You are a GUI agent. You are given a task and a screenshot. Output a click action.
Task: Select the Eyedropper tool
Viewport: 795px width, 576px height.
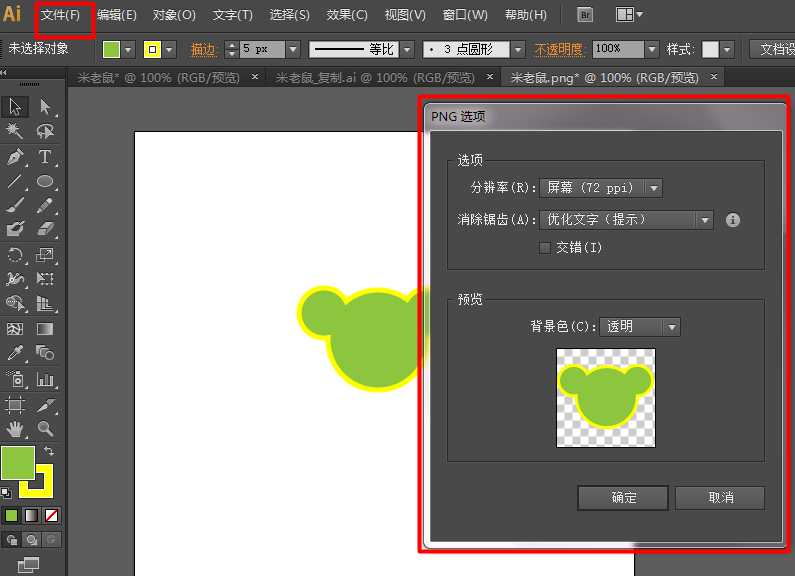(x=15, y=352)
